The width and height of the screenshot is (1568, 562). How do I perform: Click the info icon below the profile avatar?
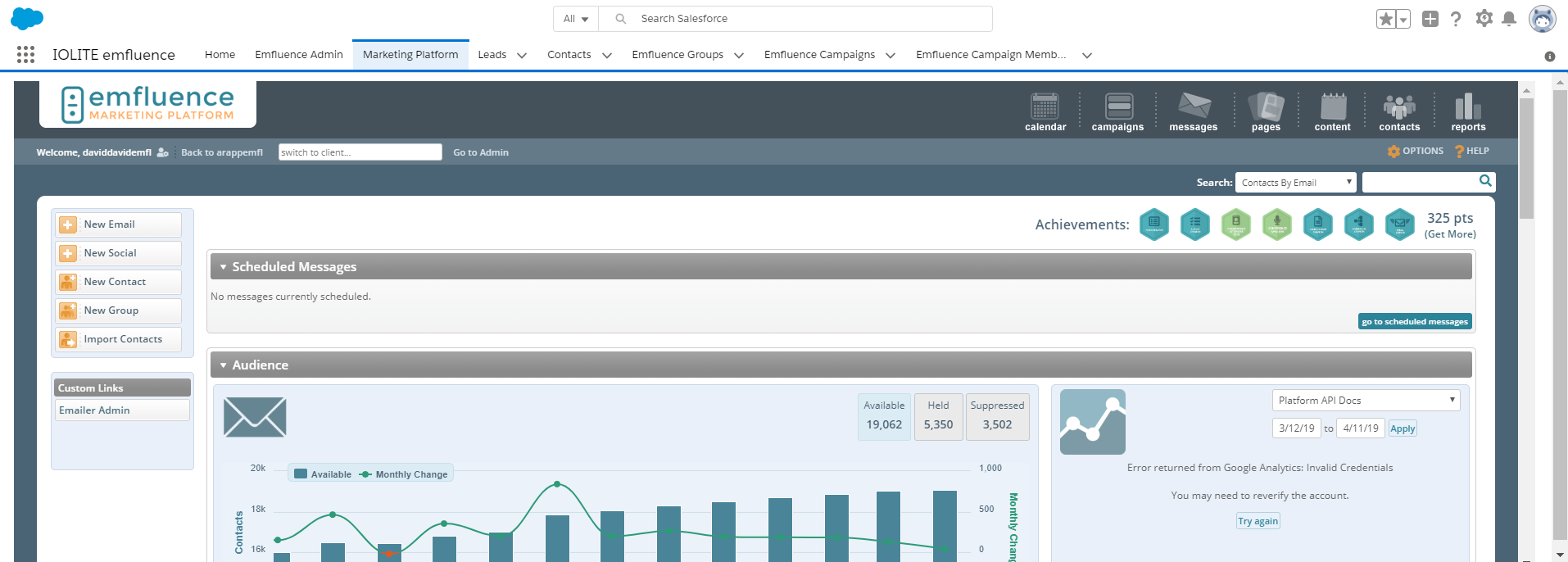click(1549, 57)
